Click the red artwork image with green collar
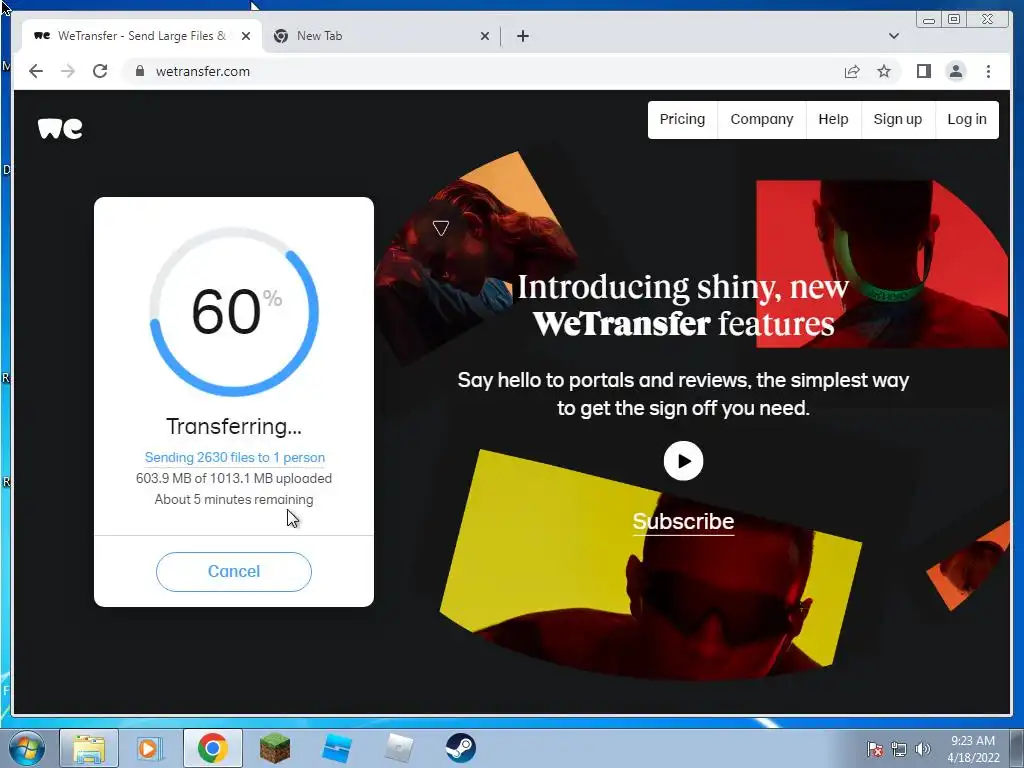Screen dimensions: 1024x768 pos(882,263)
